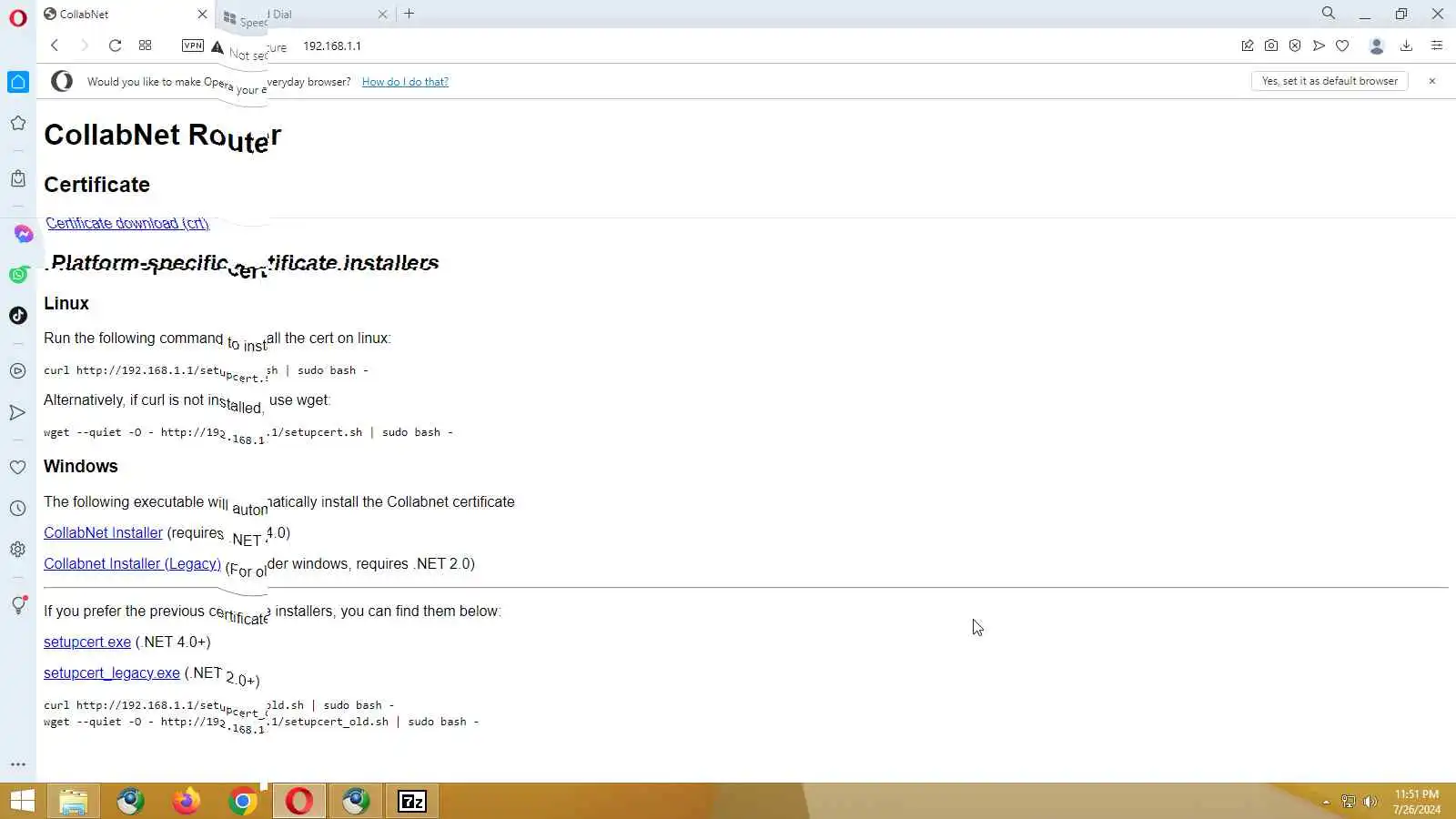Click the wget setupcert.sh command text
Screen dimensions: 1456x819
tap(248, 433)
